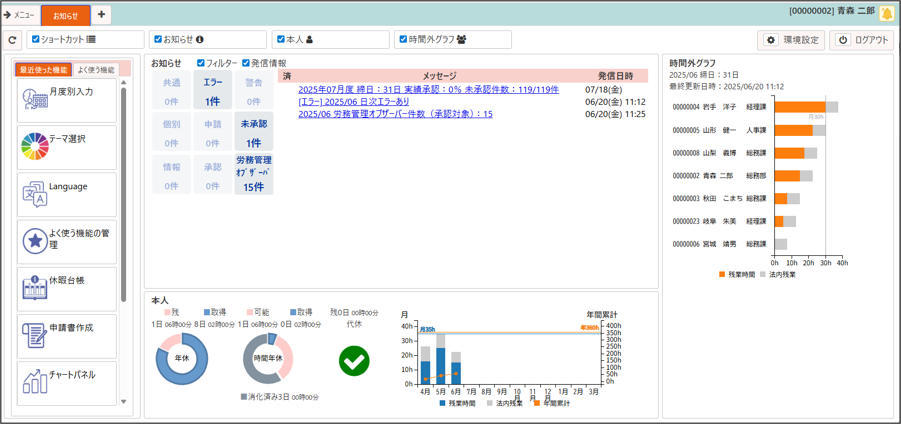Screen dimensions: 901x424
Task: Open the [エラー] 2025/06 日次エラーあり link
Action: pyautogui.click(x=353, y=101)
